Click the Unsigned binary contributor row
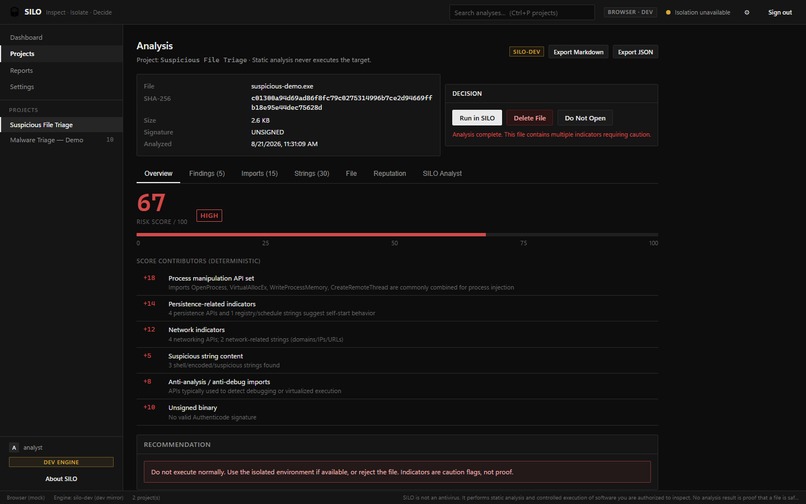This screenshot has height=504, width=806. pyautogui.click(x=397, y=412)
